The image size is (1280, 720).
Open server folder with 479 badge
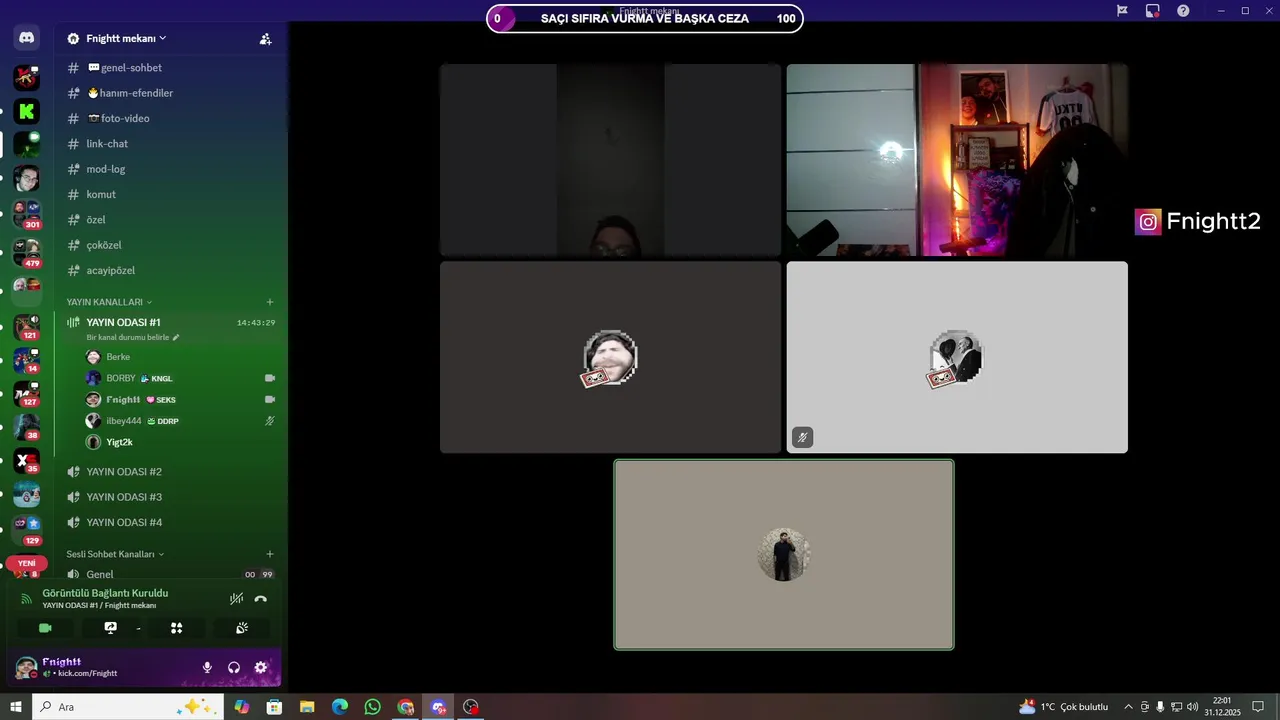(x=27, y=252)
